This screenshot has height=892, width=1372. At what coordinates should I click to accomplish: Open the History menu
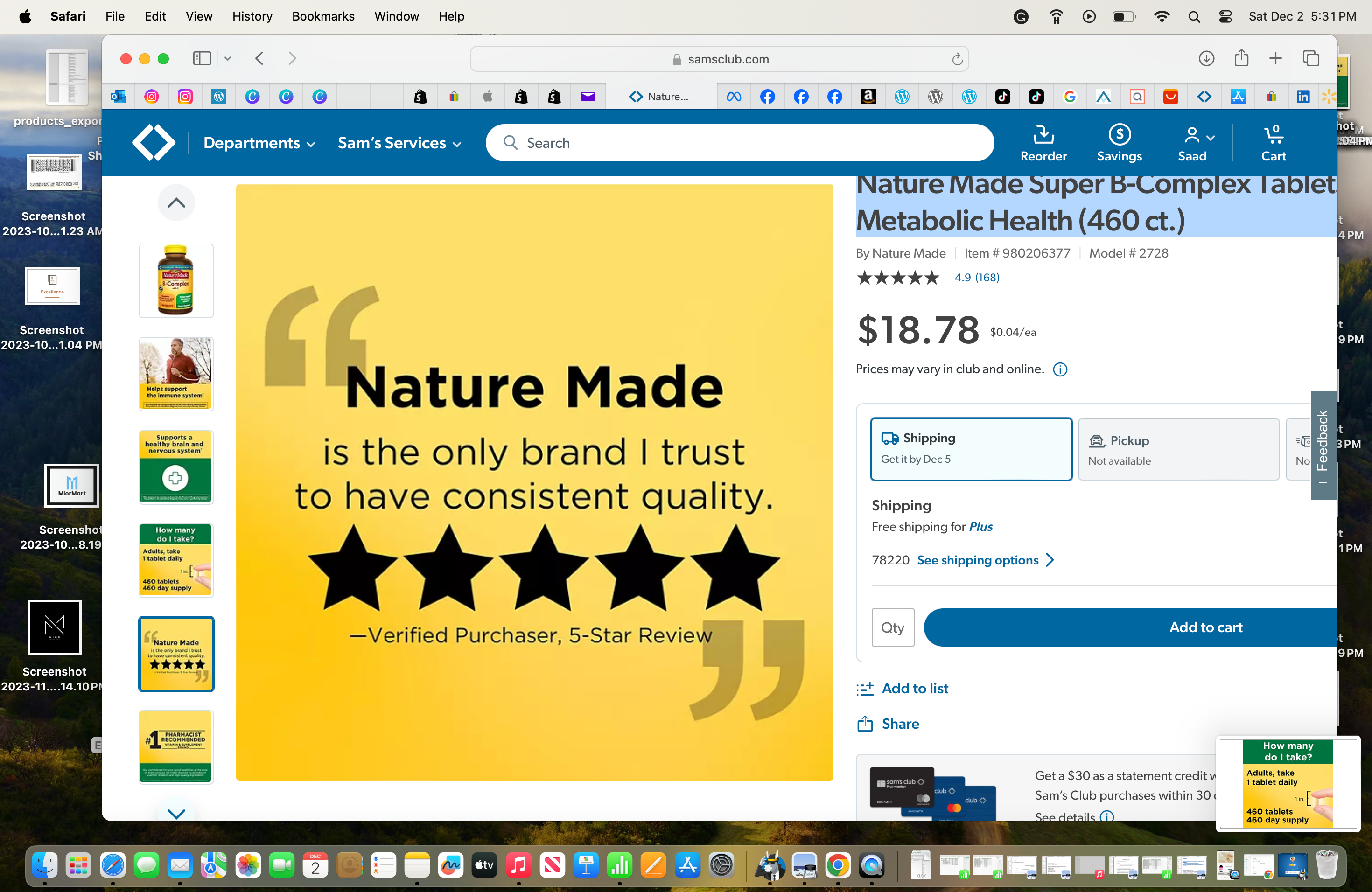coord(252,16)
